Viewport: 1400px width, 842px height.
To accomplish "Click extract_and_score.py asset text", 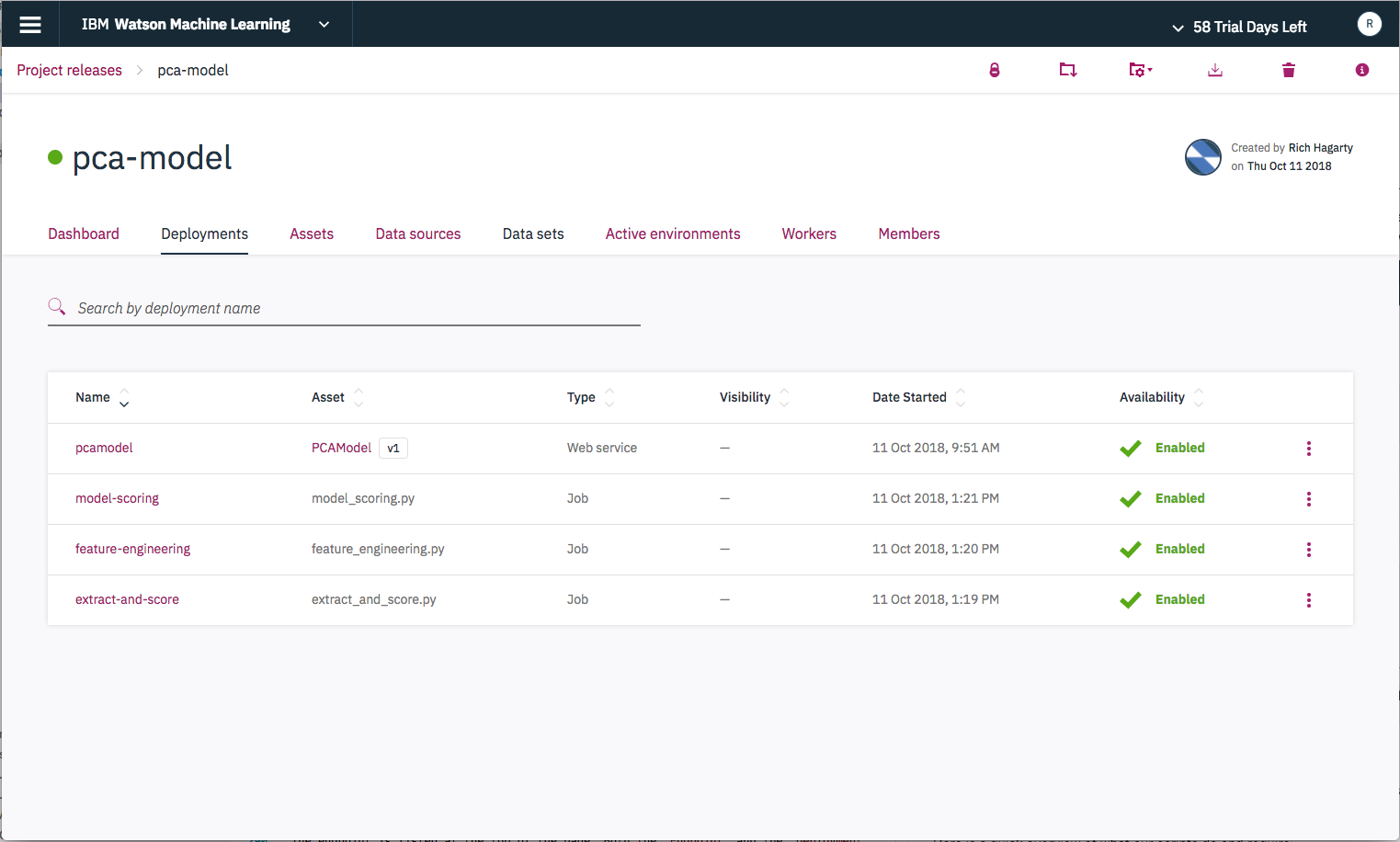I will pos(374,599).
